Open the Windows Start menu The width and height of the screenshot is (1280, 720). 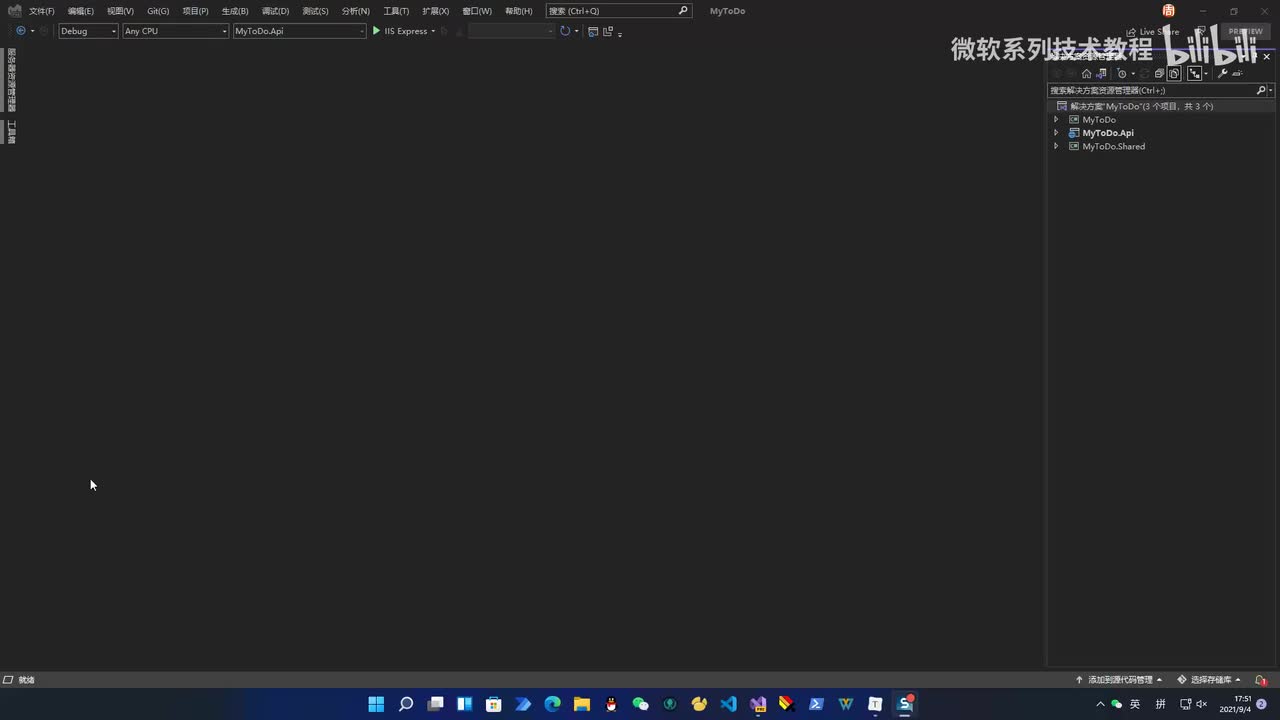(x=376, y=704)
